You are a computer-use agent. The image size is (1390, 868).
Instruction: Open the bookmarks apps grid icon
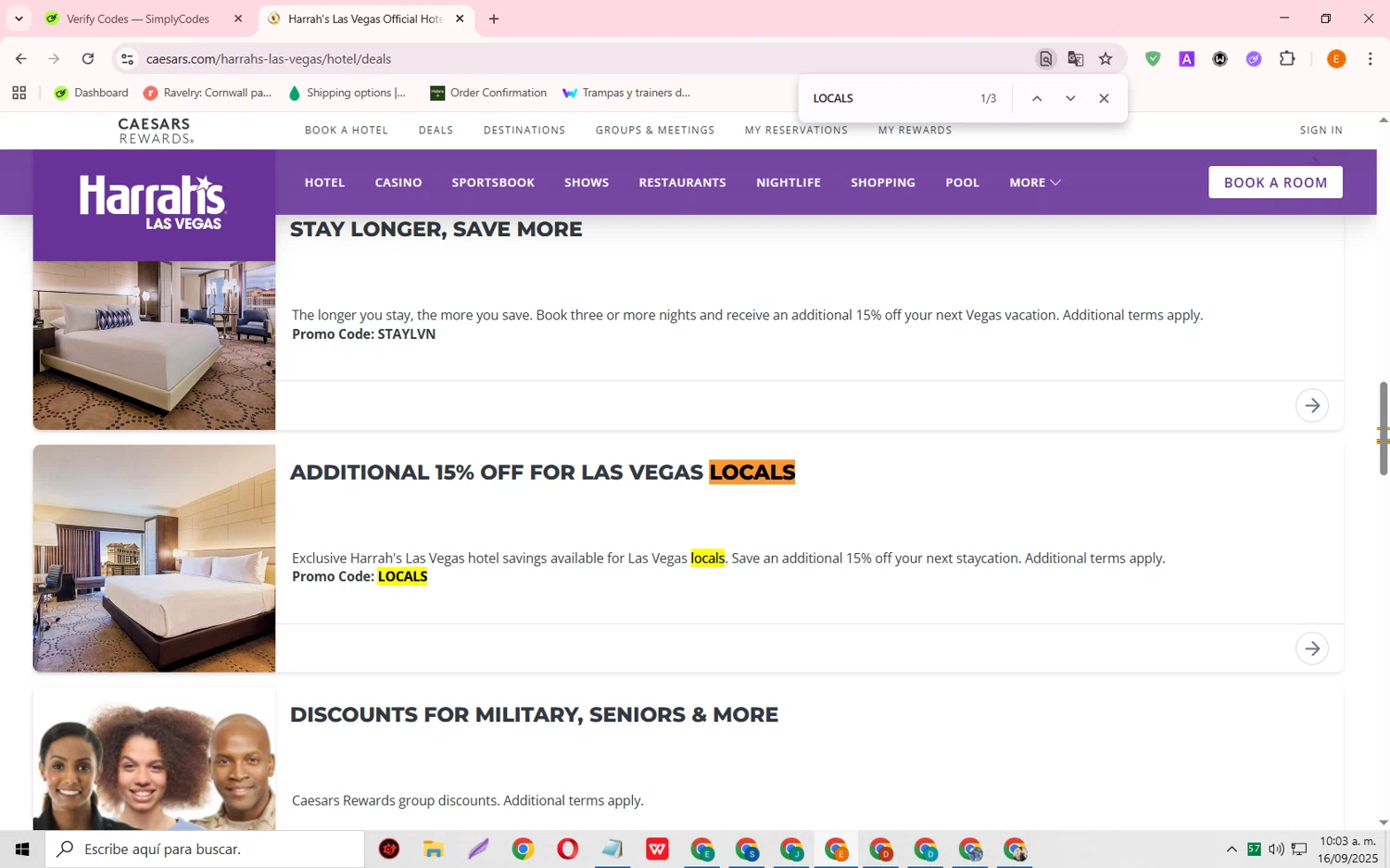pos(19,93)
